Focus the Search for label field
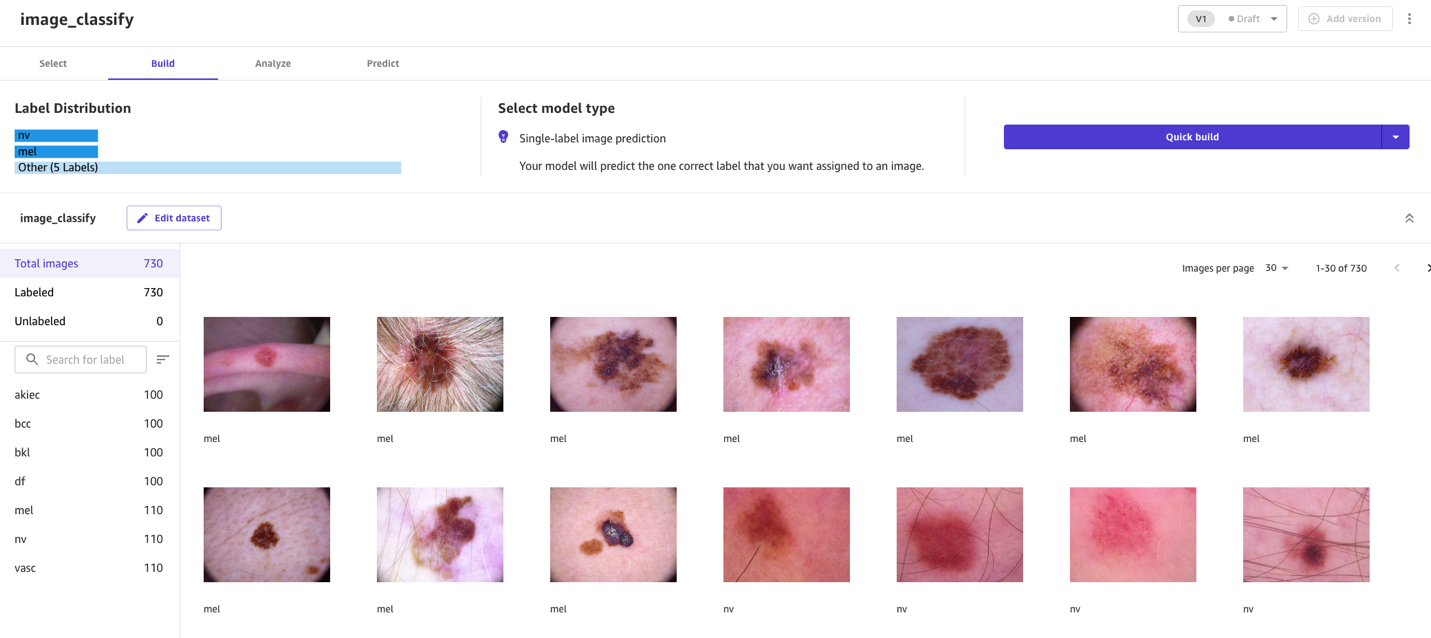Screen dimensions: 1431x638 [81, 359]
